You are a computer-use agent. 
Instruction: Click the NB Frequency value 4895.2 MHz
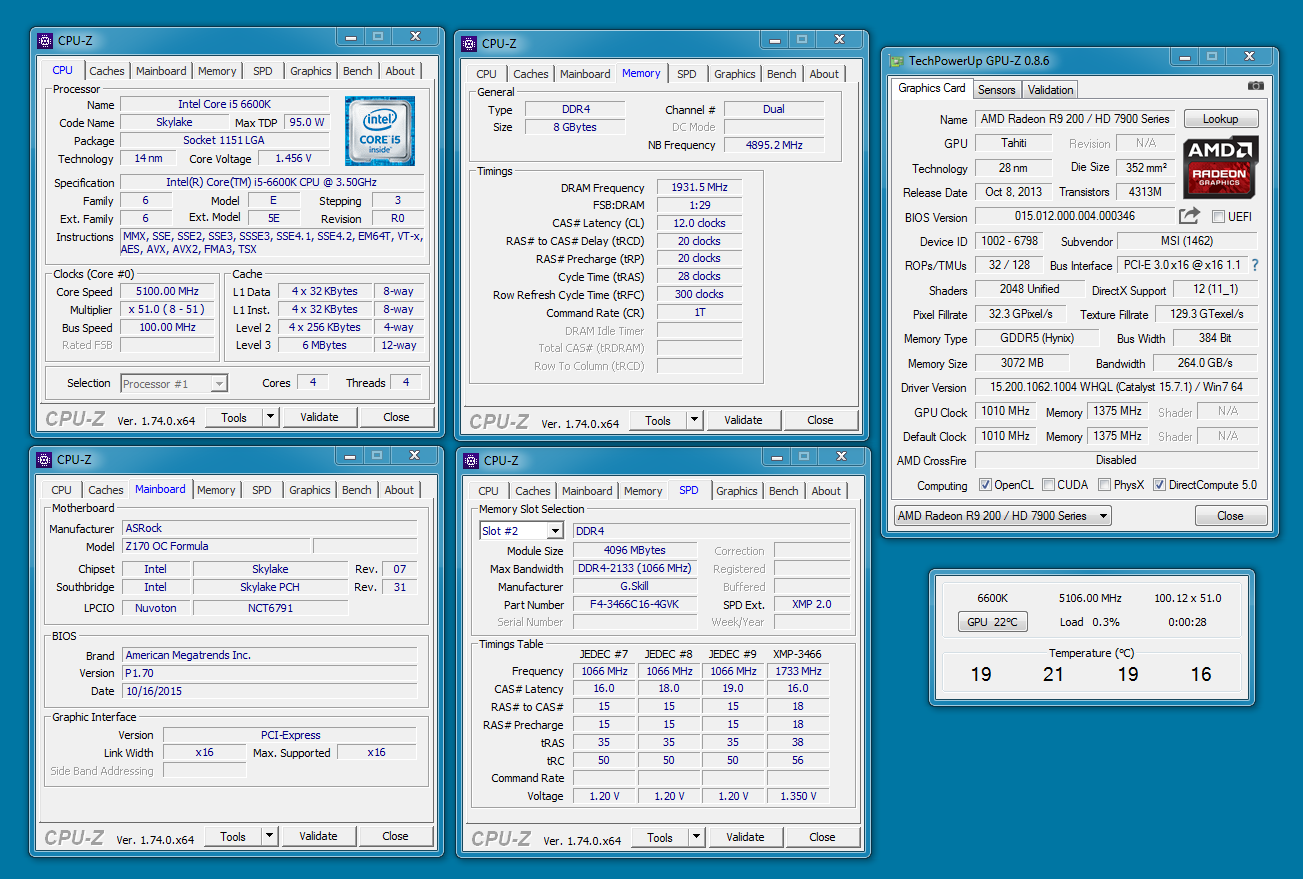point(774,145)
